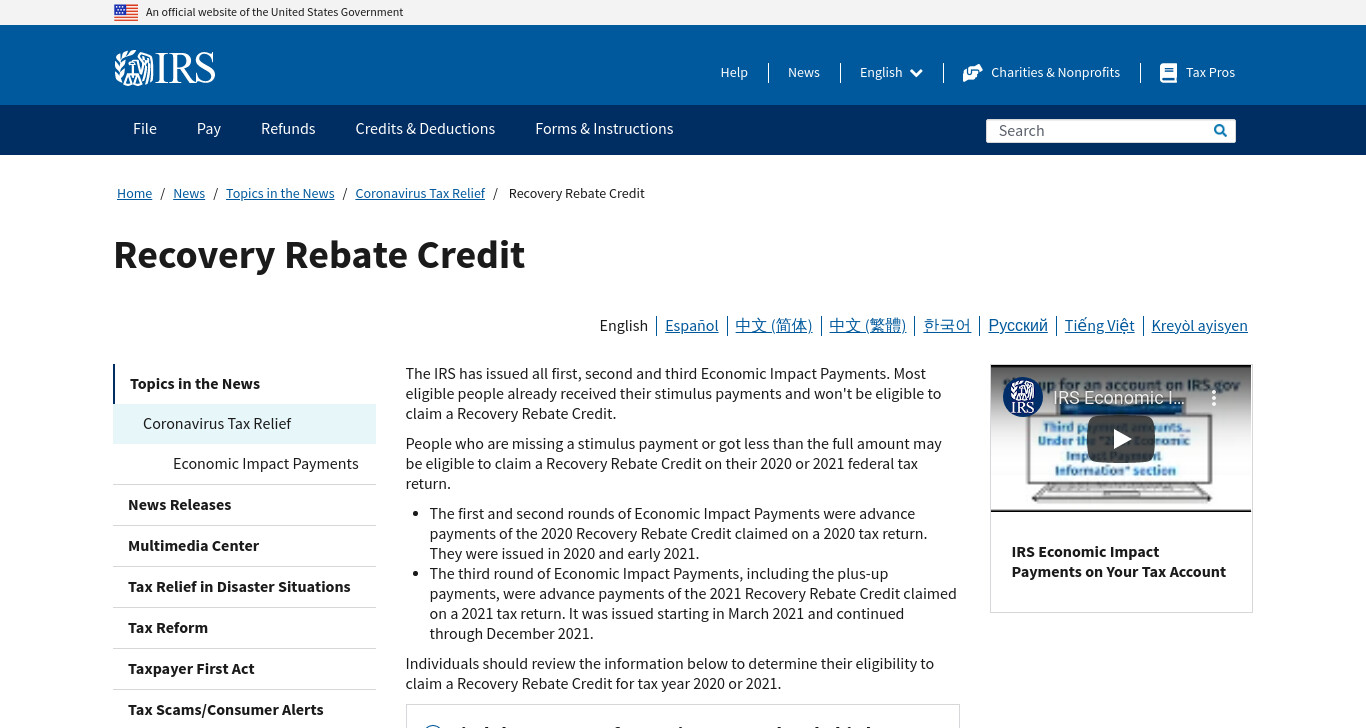Switch page language to 한국어
Image resolution: width=1366 pixels, height=728 pixels.
click(947, 326)
